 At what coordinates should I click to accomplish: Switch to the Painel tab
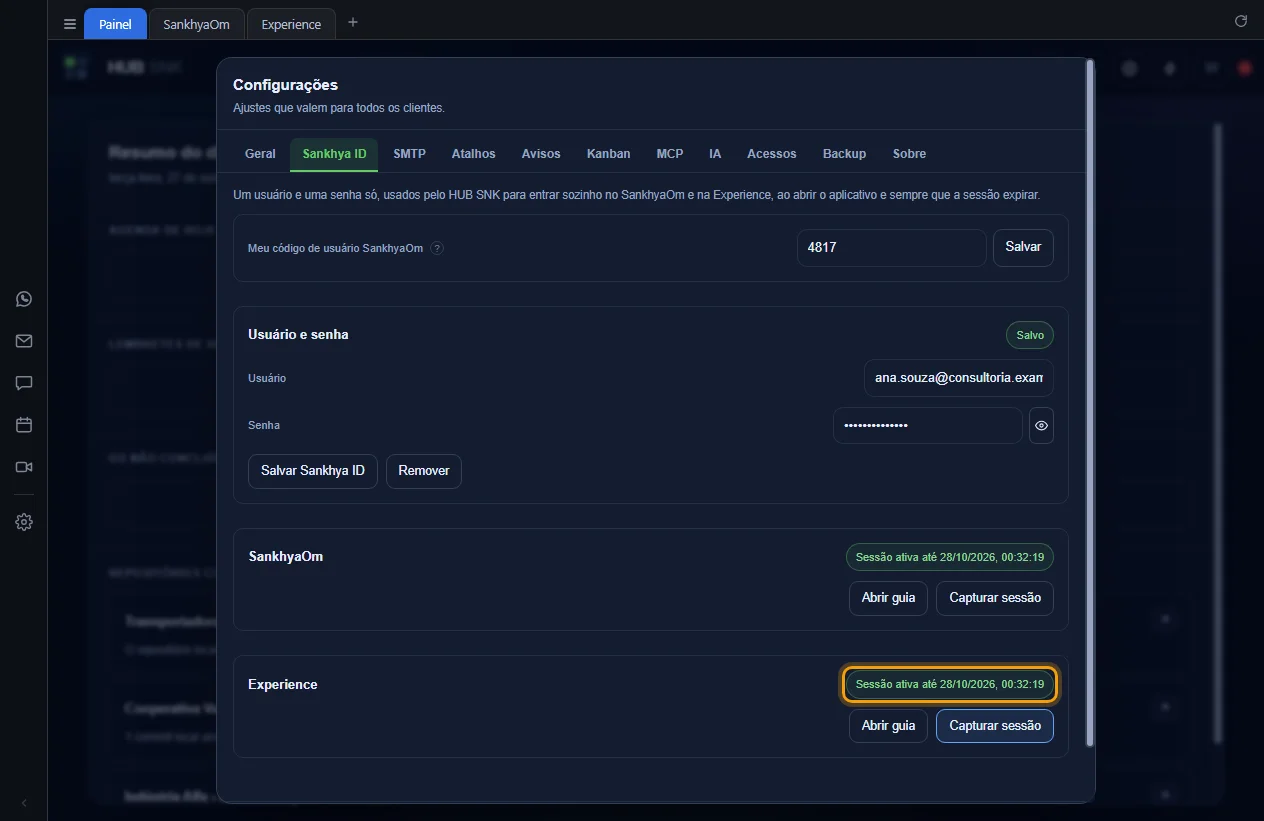coord(115,24)
